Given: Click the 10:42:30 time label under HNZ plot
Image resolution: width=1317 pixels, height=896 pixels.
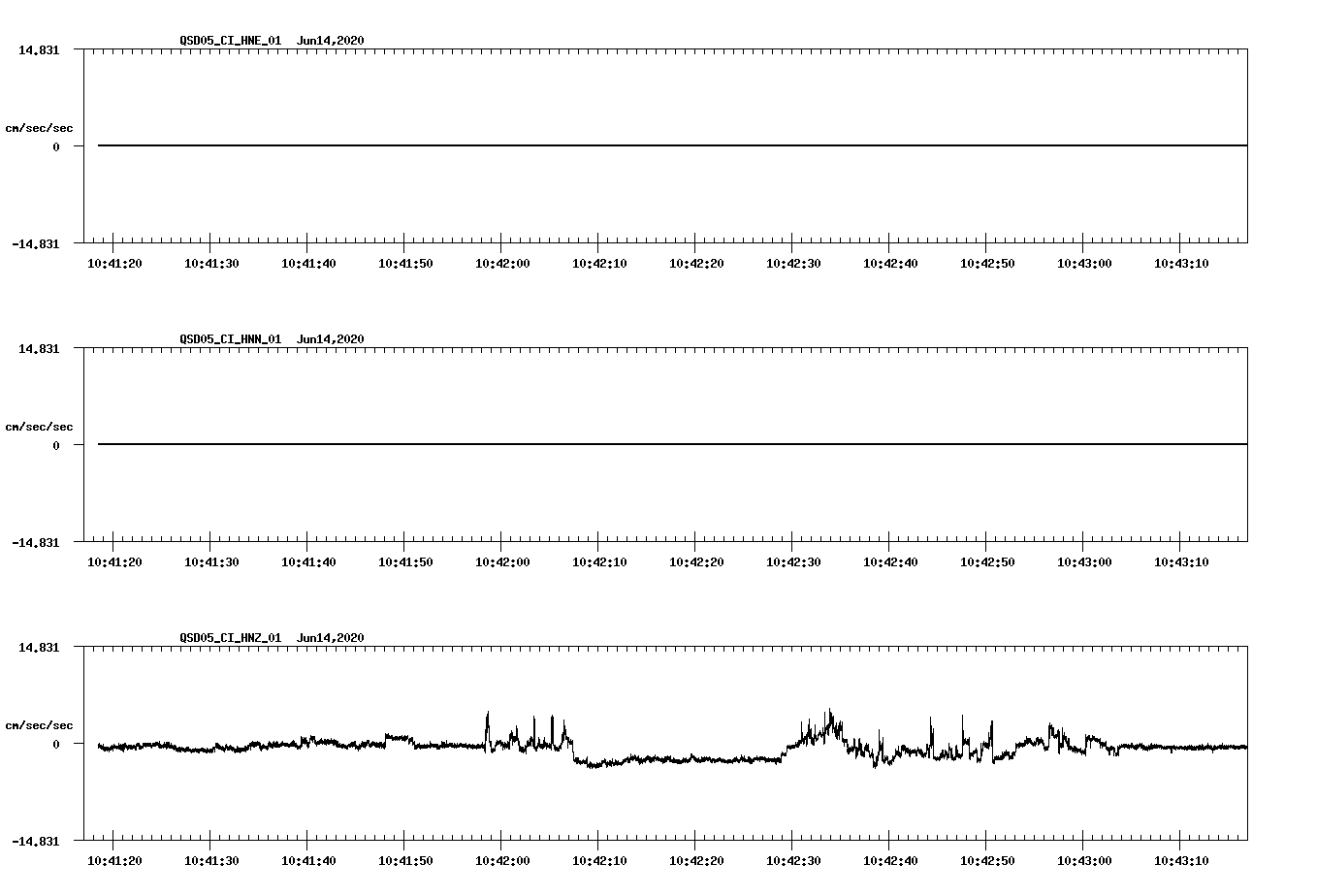Looking at the screenshot, I should pyautogui.click(x=793, y=860).
